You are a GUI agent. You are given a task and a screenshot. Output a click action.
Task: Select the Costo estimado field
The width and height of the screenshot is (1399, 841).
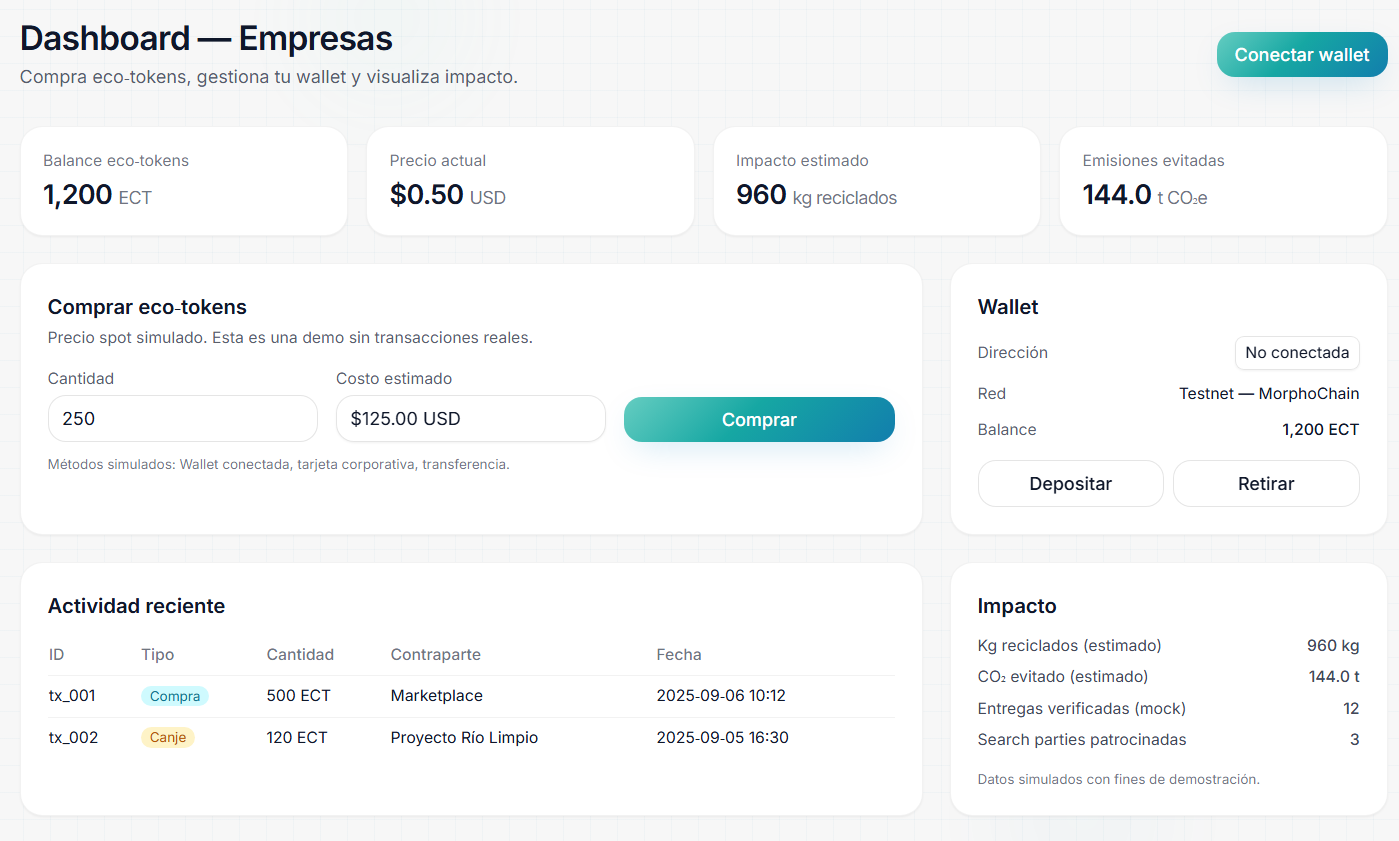pyautogui.click(x=471, y=418)
